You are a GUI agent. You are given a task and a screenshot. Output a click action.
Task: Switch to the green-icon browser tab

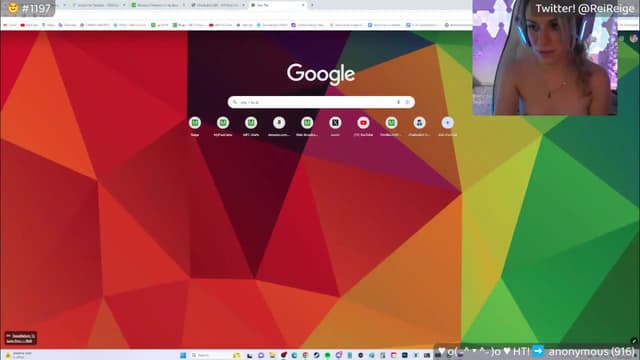(158, 5)
